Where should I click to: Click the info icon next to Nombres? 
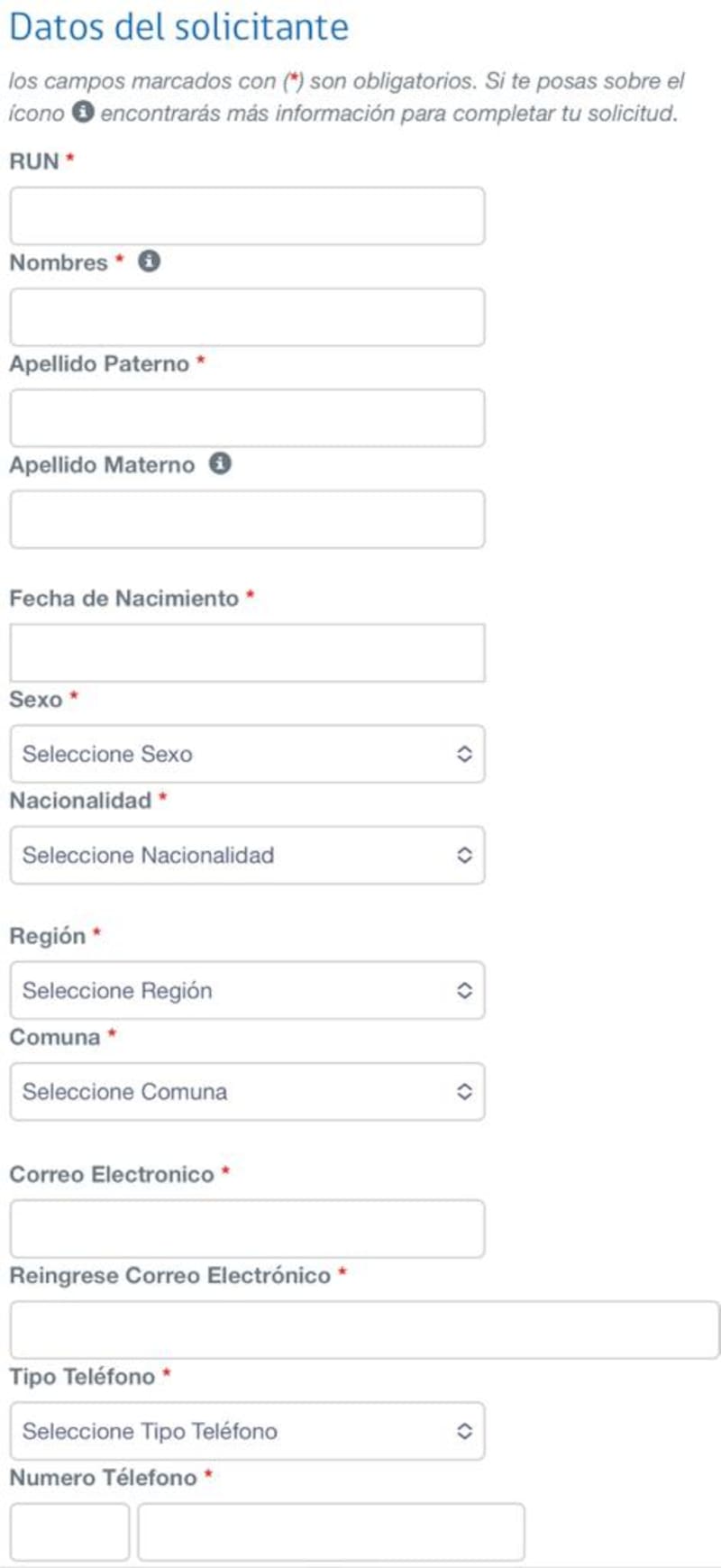pyautogui.click(x=150, y=261)
